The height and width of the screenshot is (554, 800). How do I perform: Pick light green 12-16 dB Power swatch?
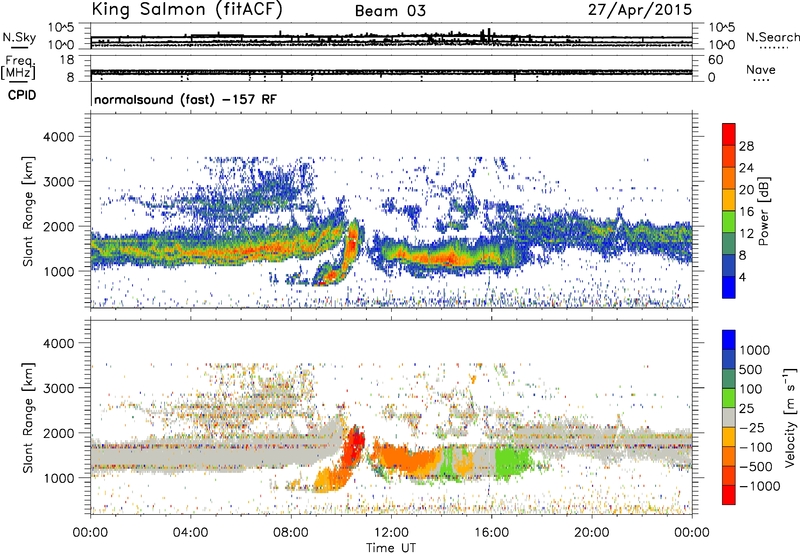[729, 222]
